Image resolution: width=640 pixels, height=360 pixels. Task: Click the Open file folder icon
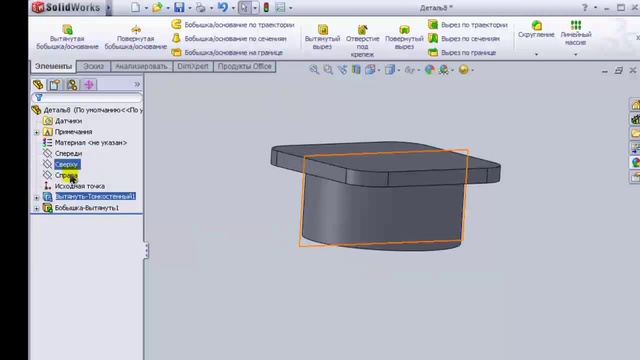pyautogui.click(x=157, y=7)
